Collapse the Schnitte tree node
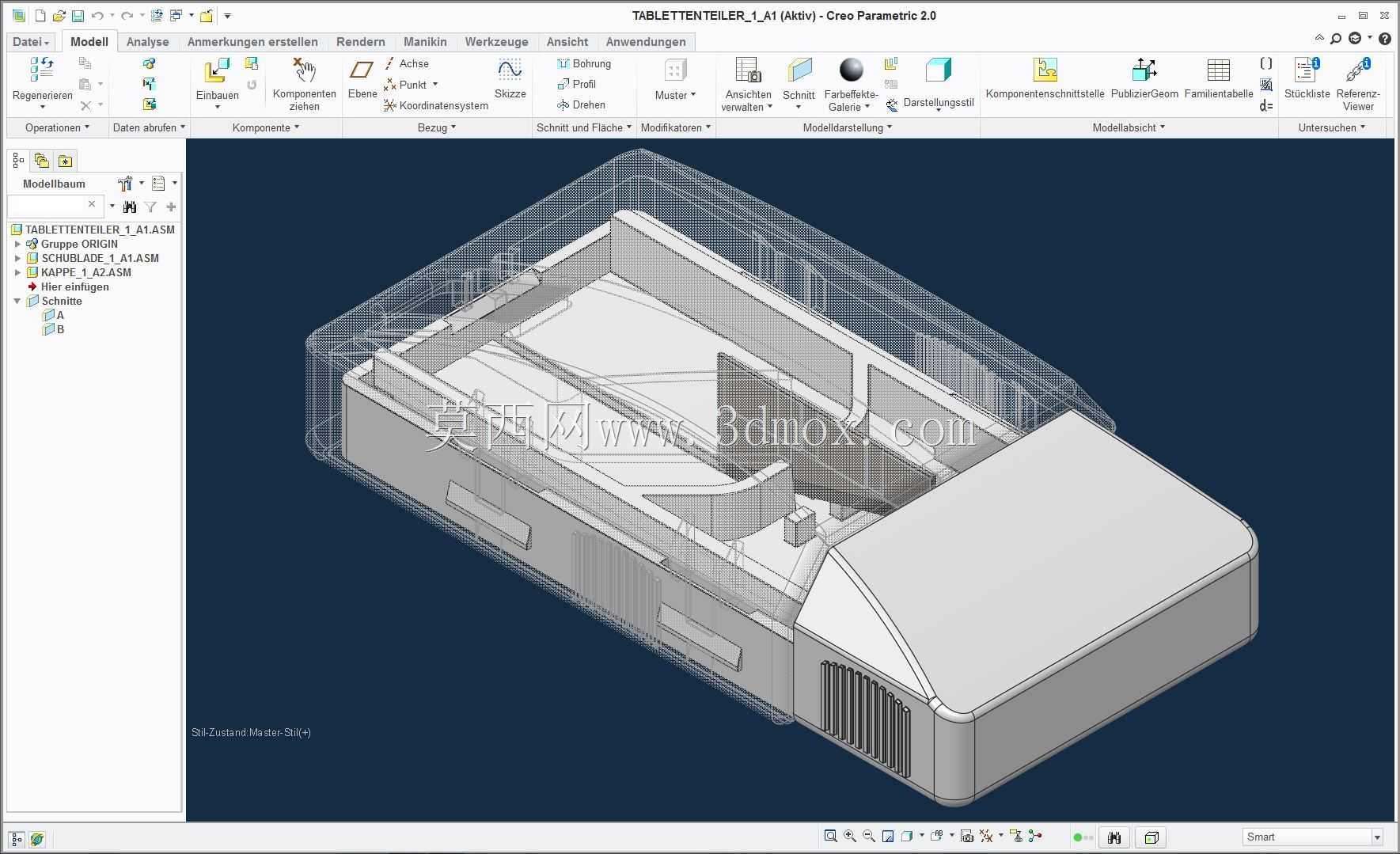 pos(17,301)
